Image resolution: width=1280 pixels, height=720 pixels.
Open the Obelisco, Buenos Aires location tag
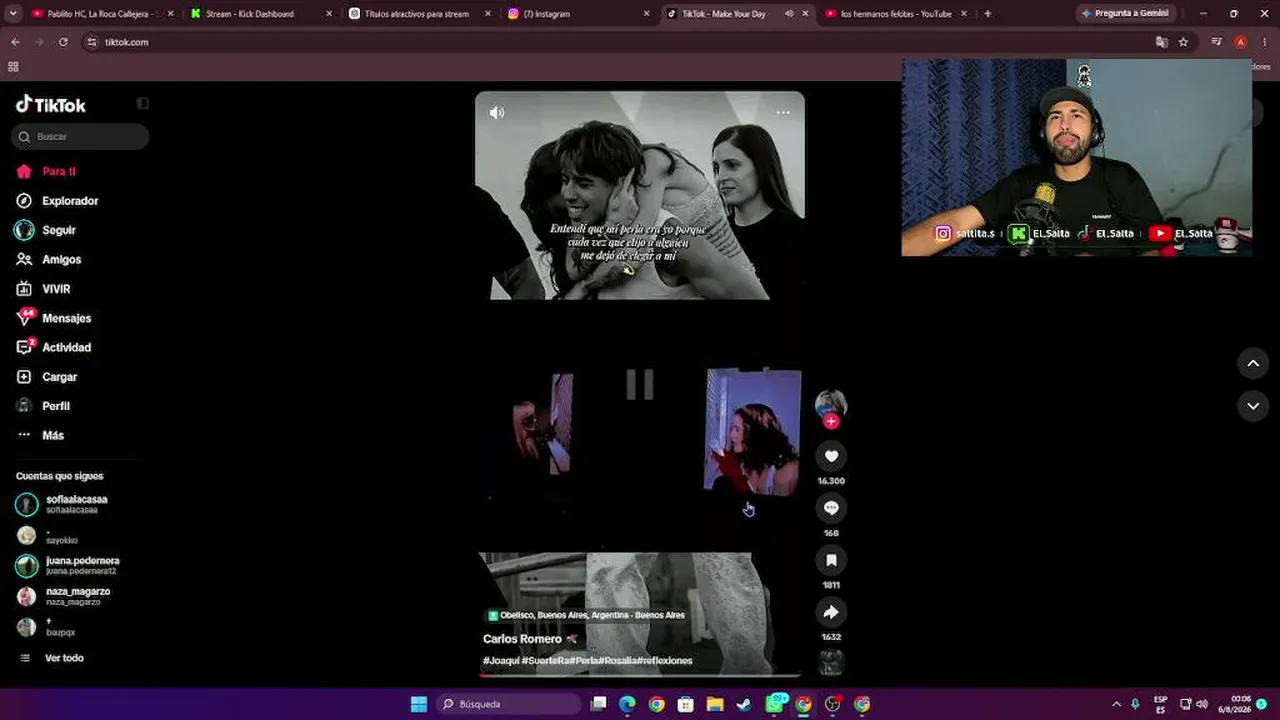586,615
